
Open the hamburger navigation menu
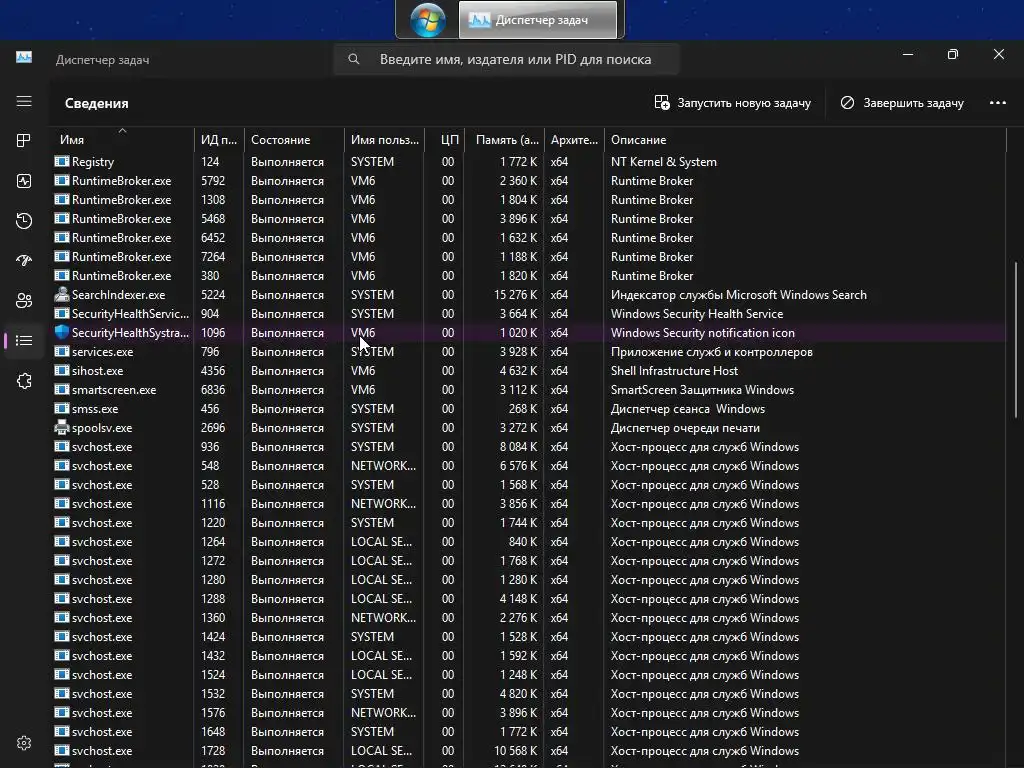pos(24,101)
